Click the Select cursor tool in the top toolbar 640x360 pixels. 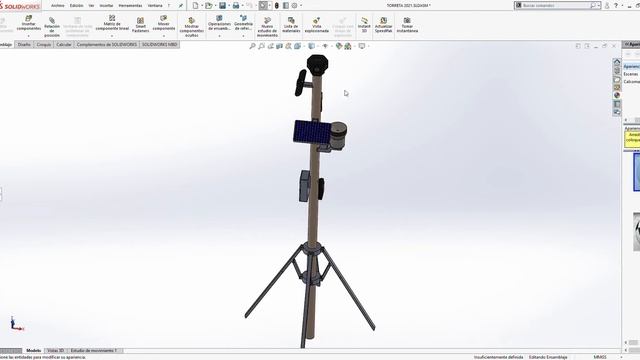263,6
